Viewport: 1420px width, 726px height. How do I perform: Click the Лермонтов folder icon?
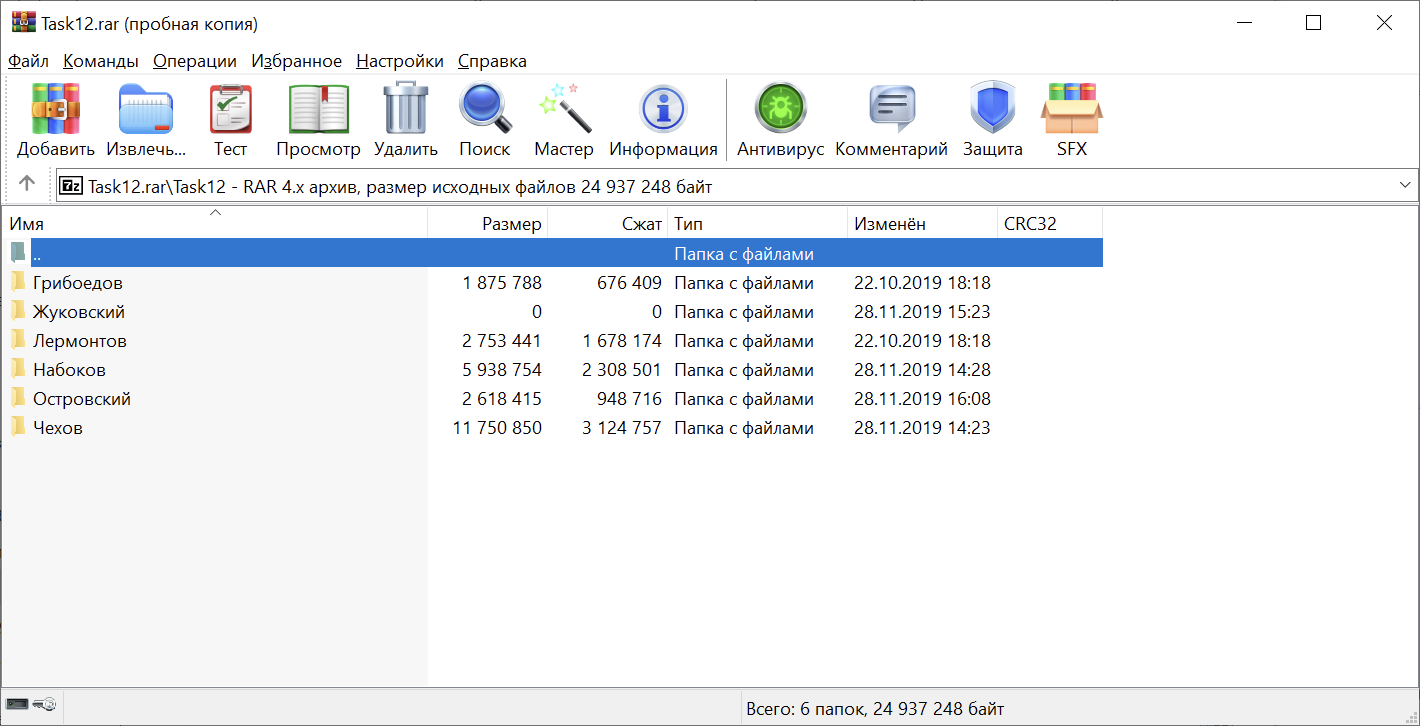pos(18,340)
